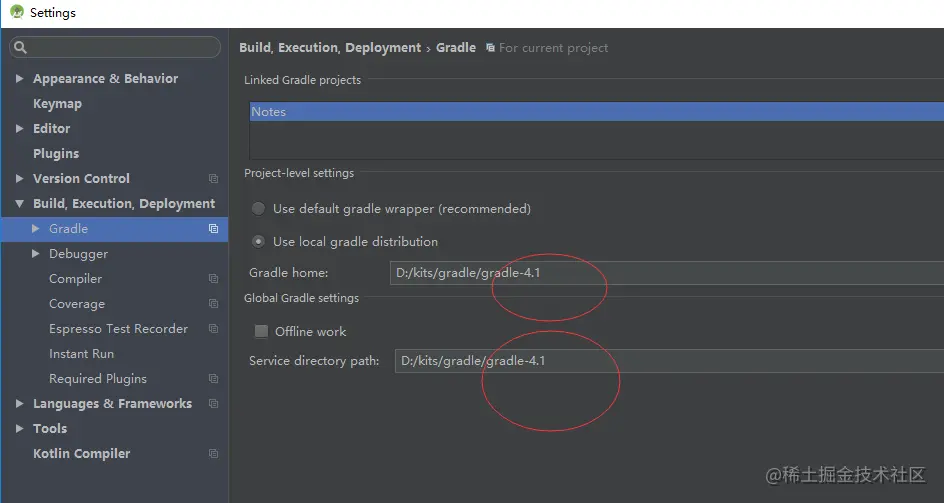Click the settings search input field
This screenshot has height=503, width=944.
tap(115, 47)
